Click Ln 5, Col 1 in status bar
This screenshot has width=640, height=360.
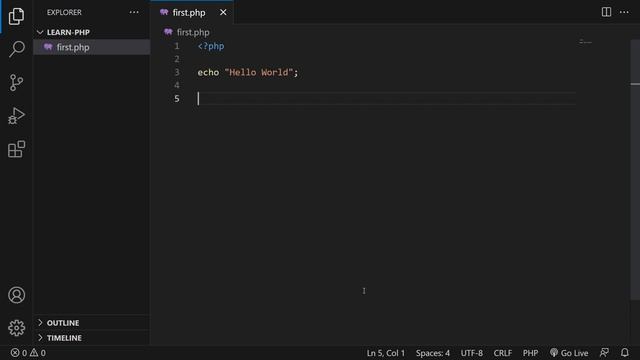pos(385,353)
